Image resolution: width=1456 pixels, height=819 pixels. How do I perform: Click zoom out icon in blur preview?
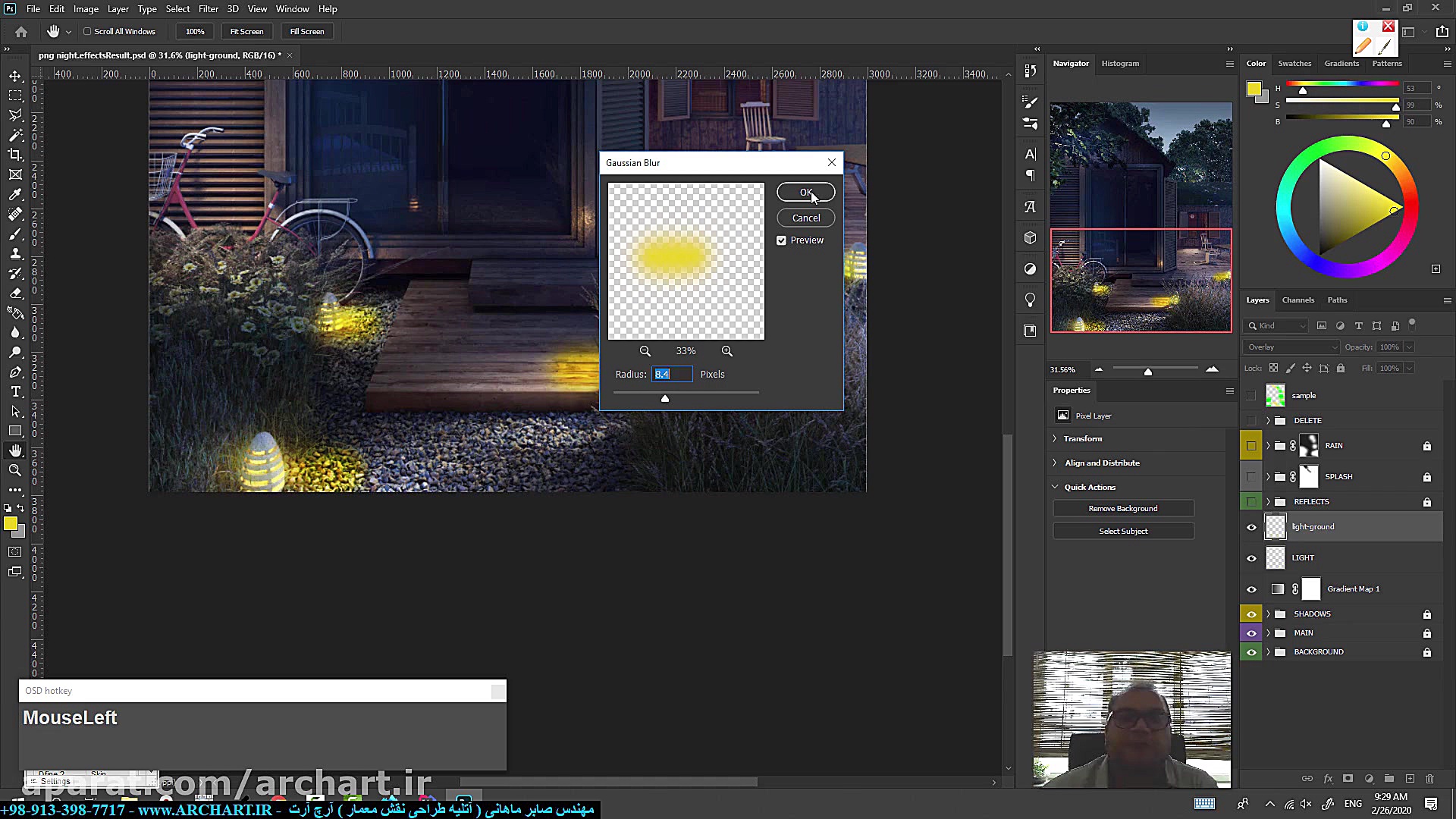645,351
